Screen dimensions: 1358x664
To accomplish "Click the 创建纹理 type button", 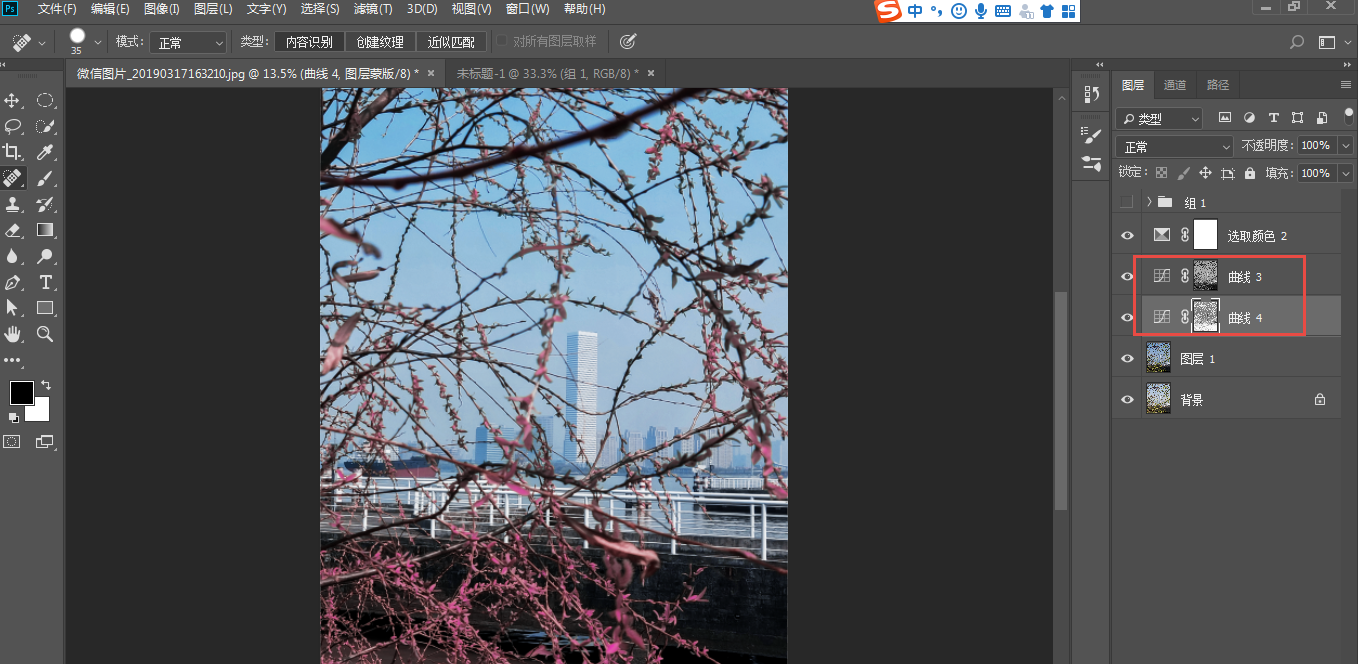I will (380, 42).
